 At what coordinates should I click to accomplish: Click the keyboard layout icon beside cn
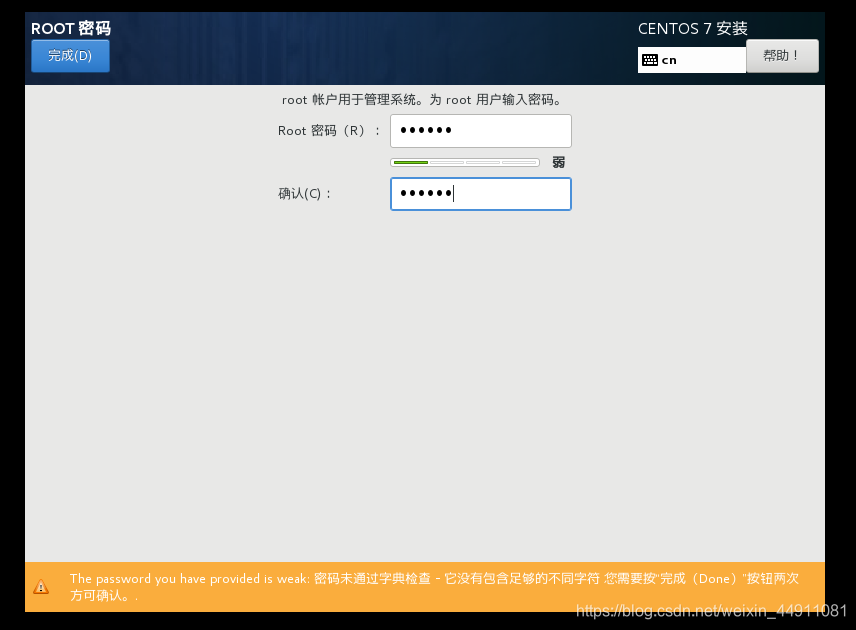(x=650, y=60)
